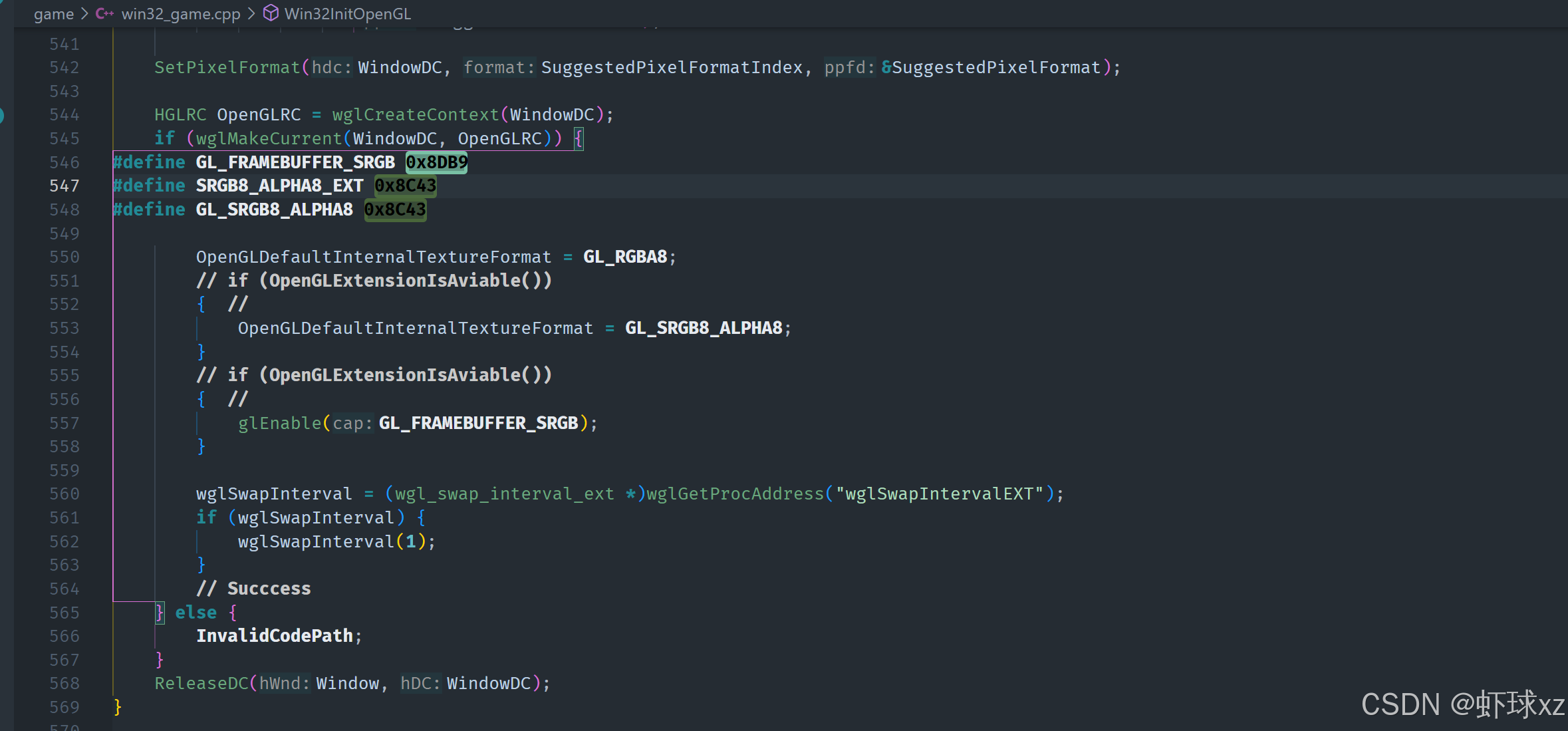Click the ppfd: inlay hint label
The height and width of the screenshot is (731, 1568).
click(x=849, y=68)
